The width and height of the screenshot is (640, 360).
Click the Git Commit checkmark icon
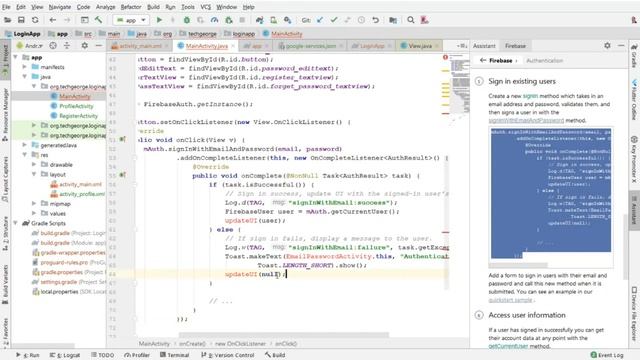coord(334,20)
